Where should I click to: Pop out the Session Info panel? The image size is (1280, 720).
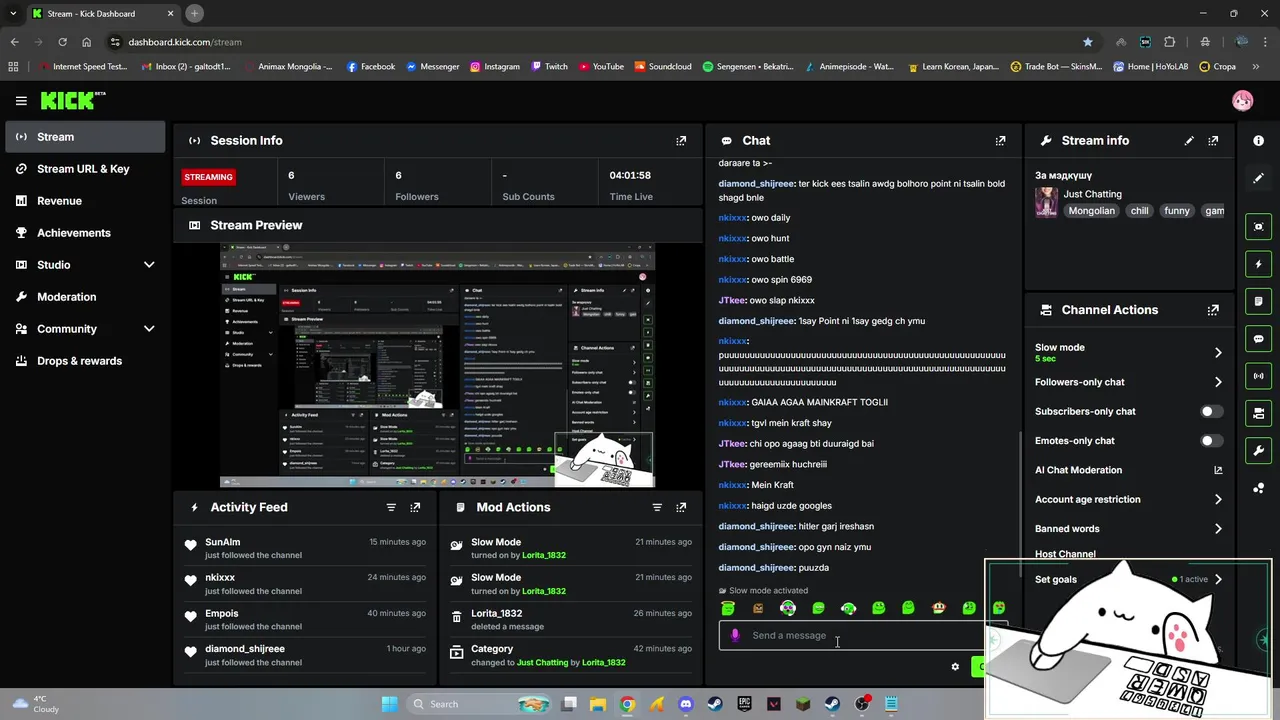[681, 141]
